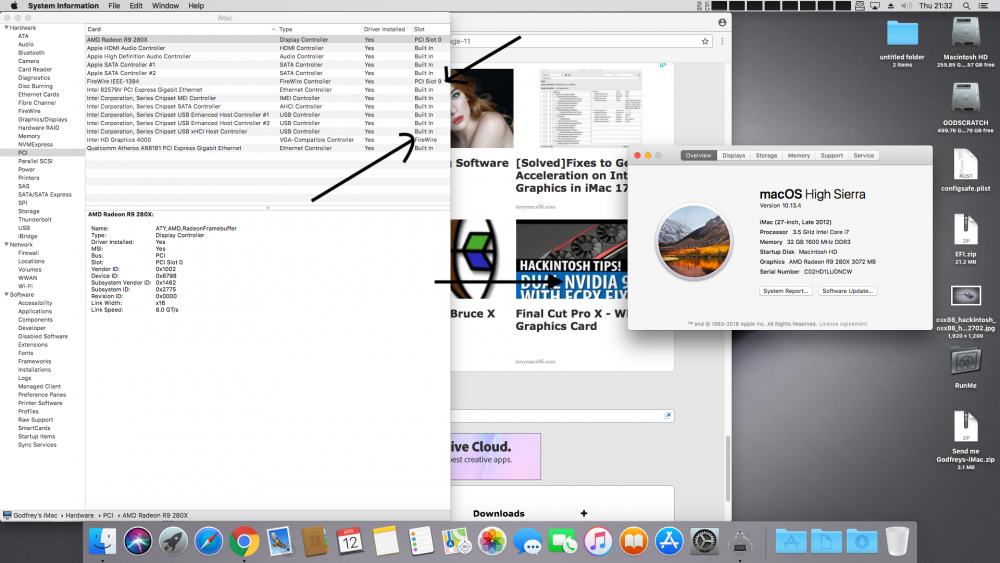
Task: Open the Help menu
Action: point(196,6)
